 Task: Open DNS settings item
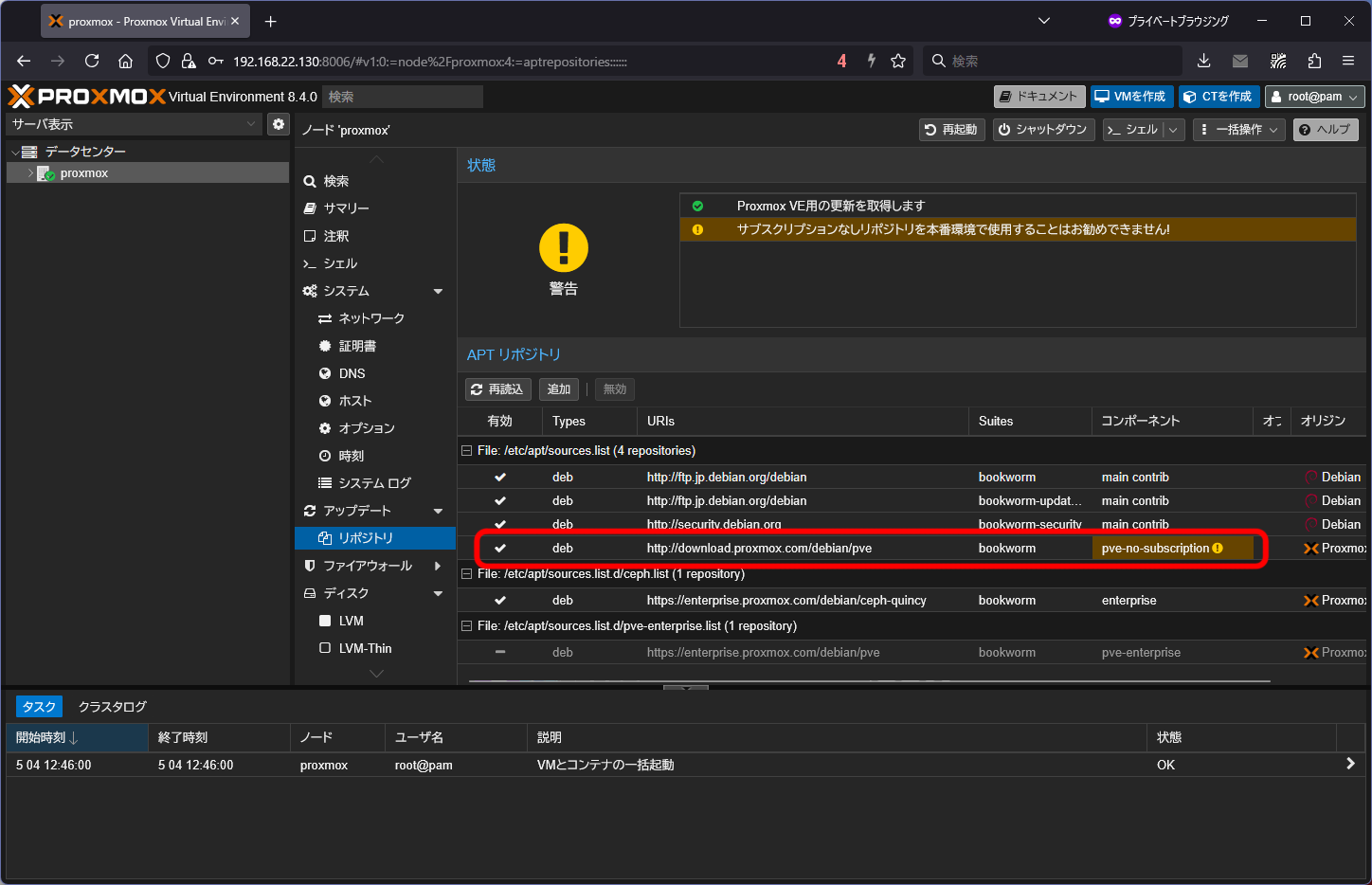(375, 373)
